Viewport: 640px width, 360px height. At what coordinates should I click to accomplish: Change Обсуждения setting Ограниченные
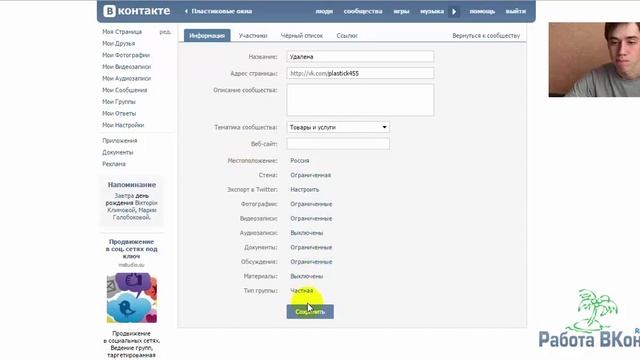[311, 262]
